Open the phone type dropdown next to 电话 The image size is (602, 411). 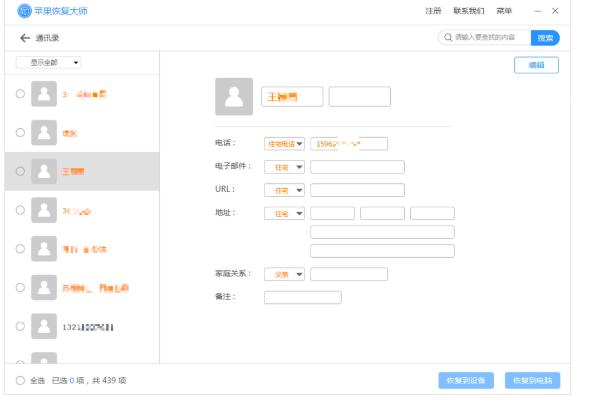click(x=284, y=144)
